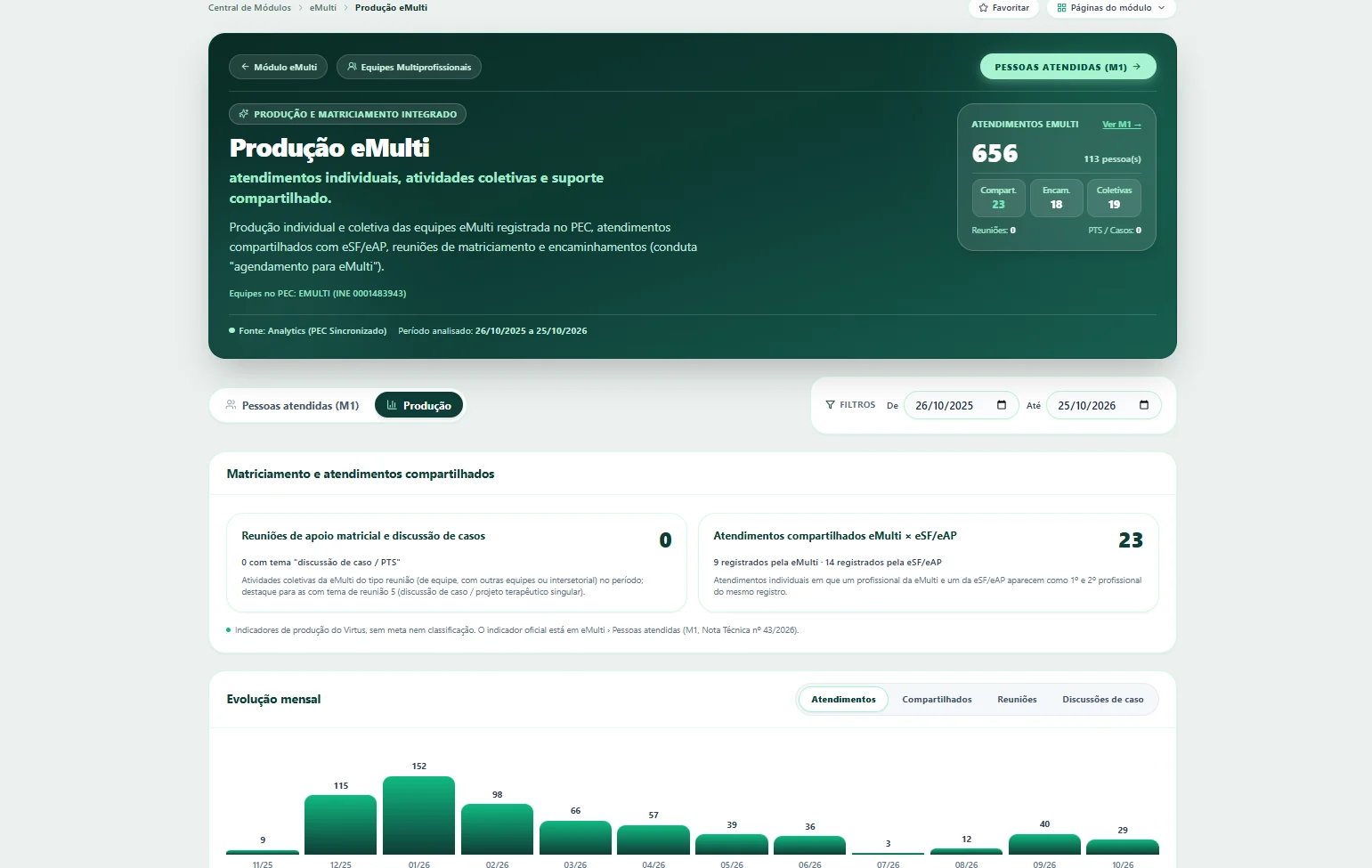
Task: Click the grid icon in Páginas do módulo
Action: coord(1061,8)
